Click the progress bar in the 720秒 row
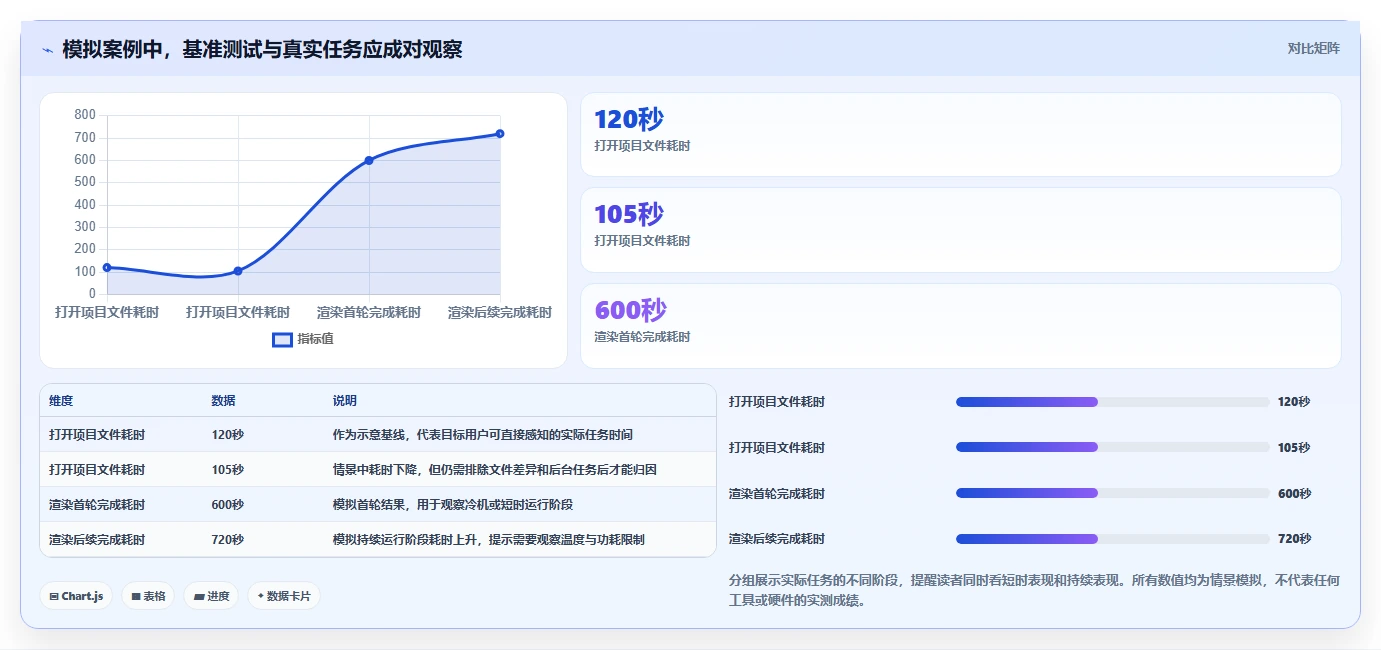Viewport: 1381px width, 650px height. click(1112, 539)
